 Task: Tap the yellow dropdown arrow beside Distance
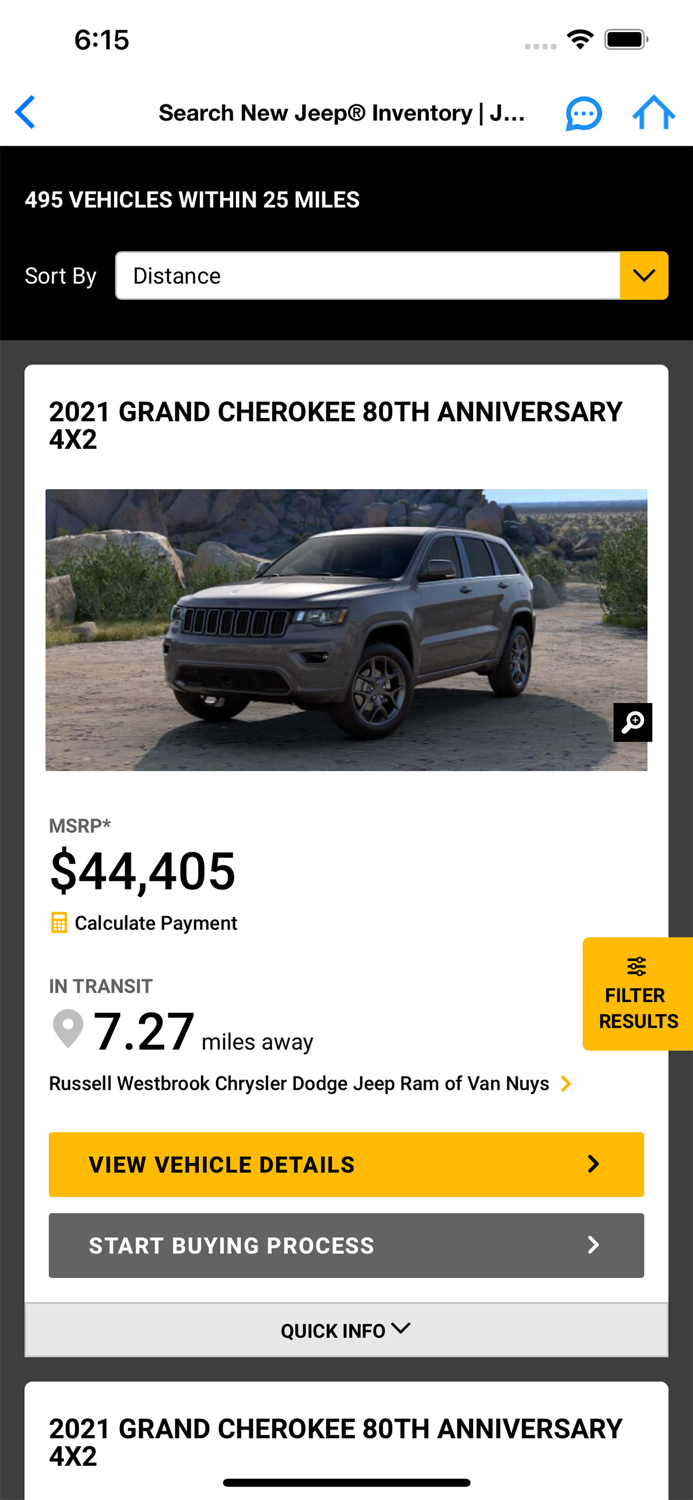(643, 276)
